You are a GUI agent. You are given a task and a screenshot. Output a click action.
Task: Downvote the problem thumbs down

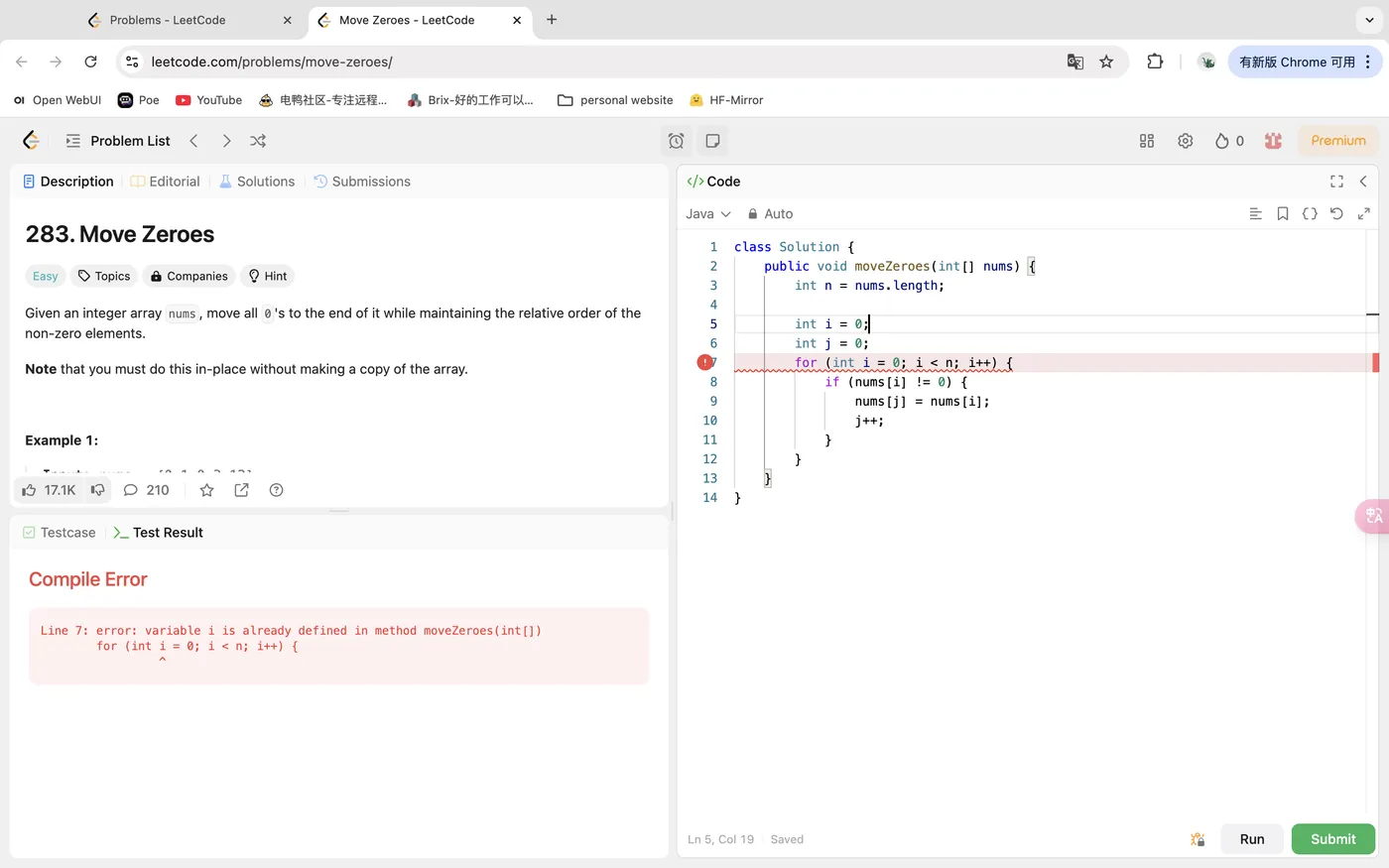pos(97,490)
